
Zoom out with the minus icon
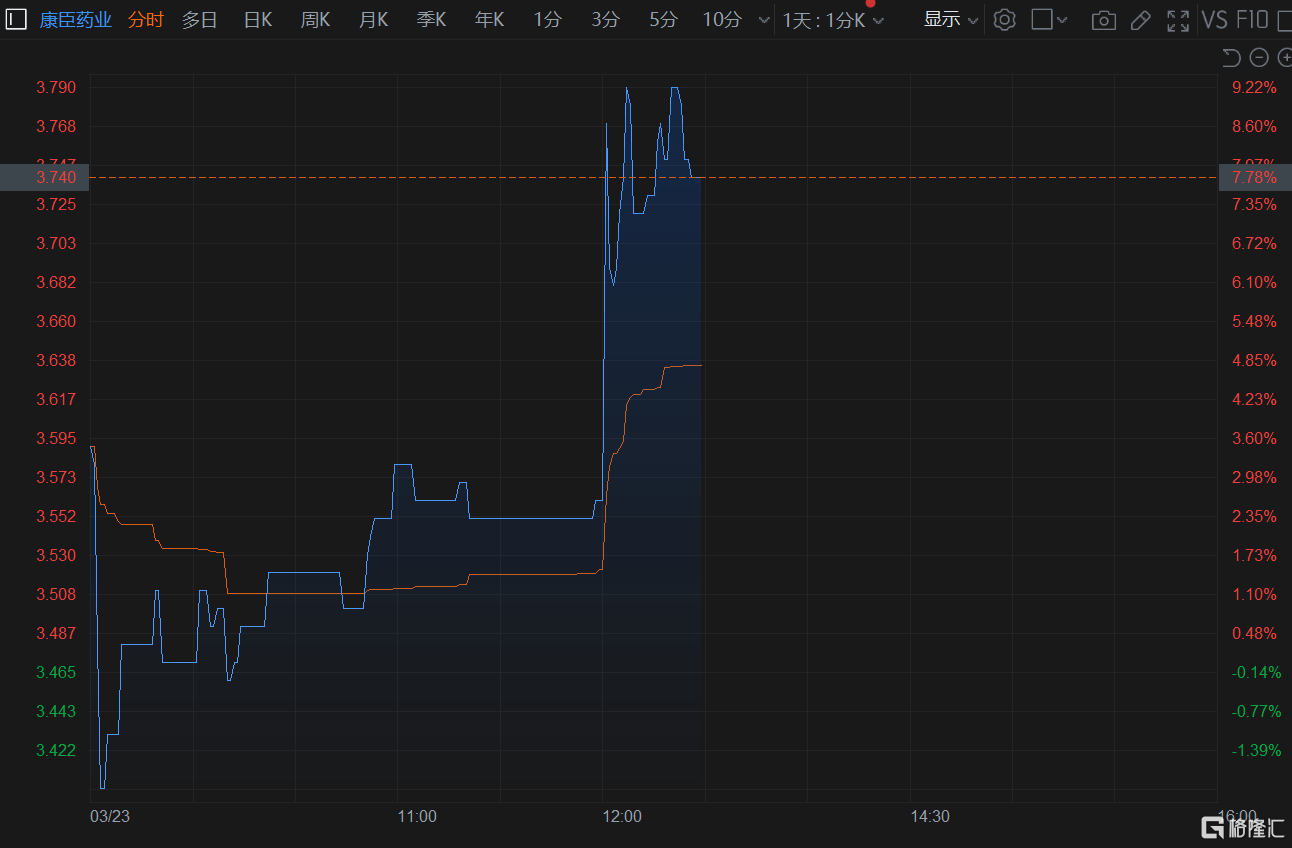(x=1259, y=58)
